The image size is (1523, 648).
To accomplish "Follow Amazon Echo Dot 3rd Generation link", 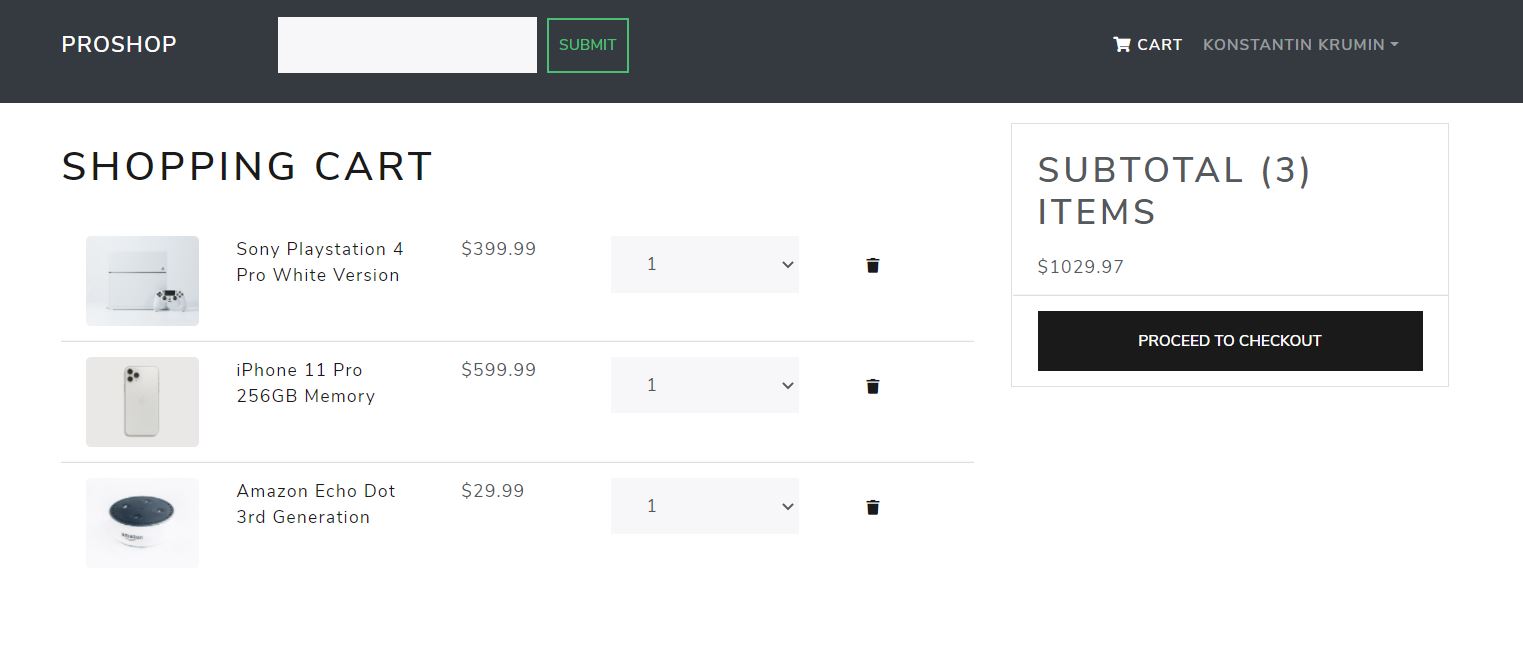I will coord(315,504).
